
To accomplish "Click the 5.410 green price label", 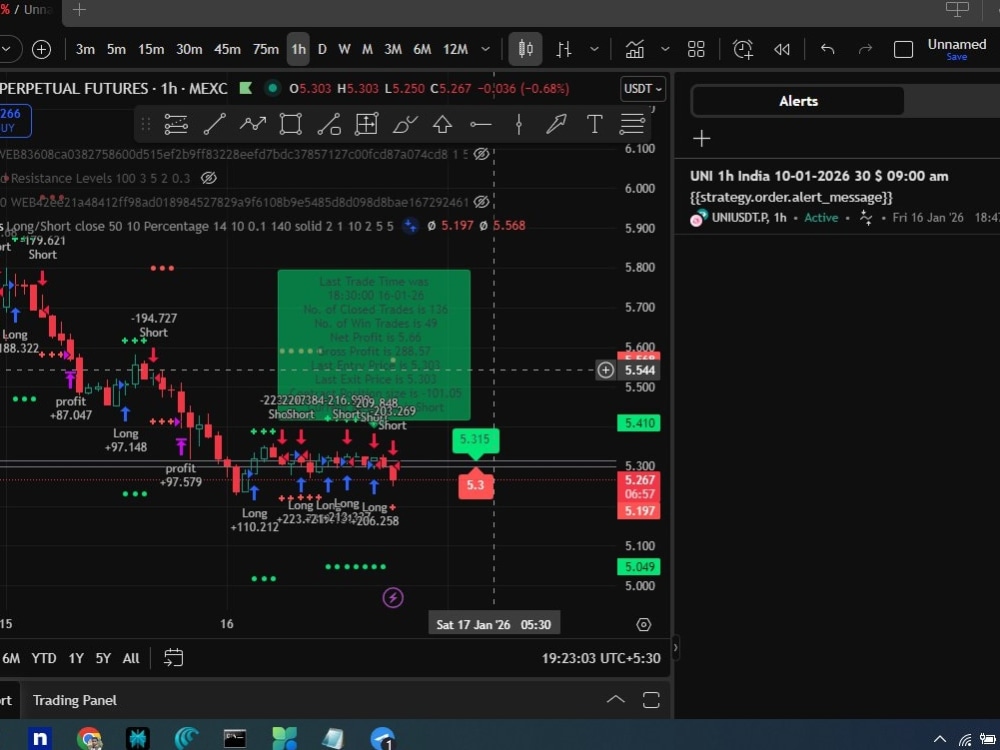I will [x=638, y=423].
